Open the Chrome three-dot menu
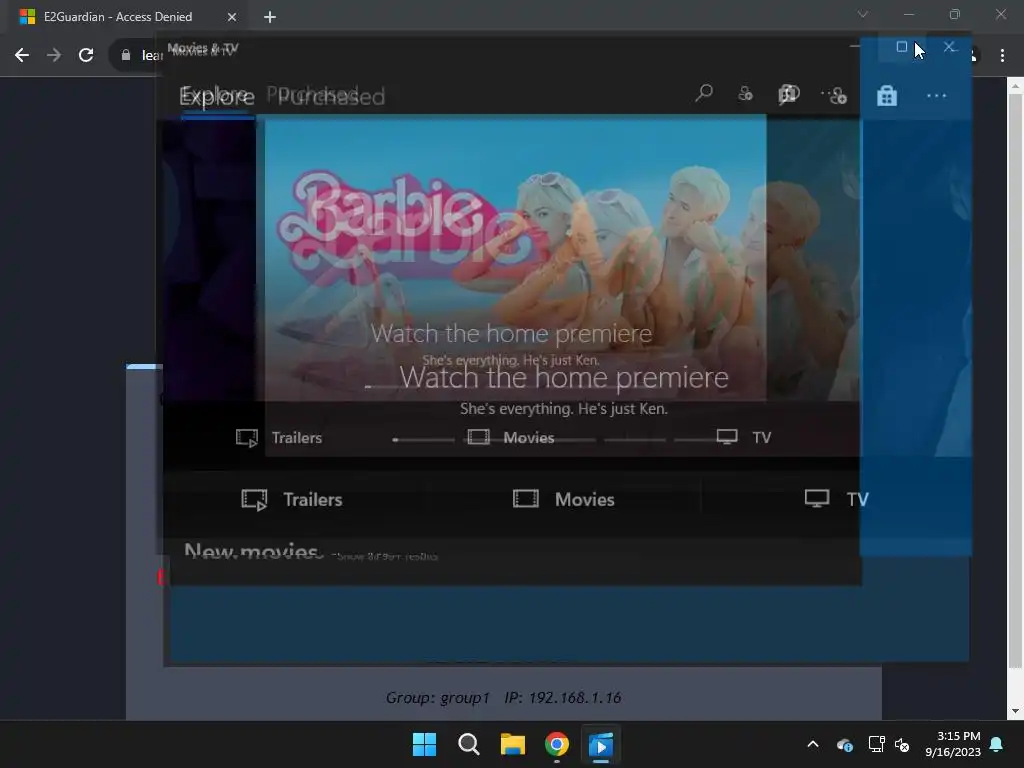The image size is (1024, 768). pos(1002,56)
